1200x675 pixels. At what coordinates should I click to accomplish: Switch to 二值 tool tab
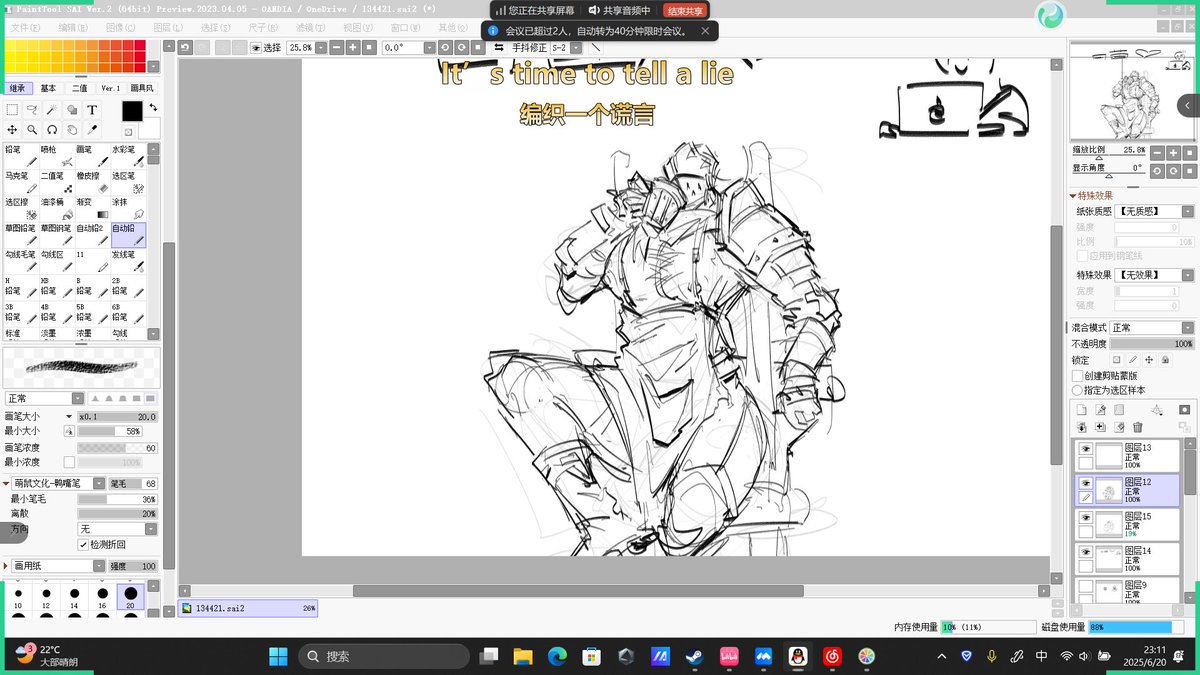[x=78, y=88]
